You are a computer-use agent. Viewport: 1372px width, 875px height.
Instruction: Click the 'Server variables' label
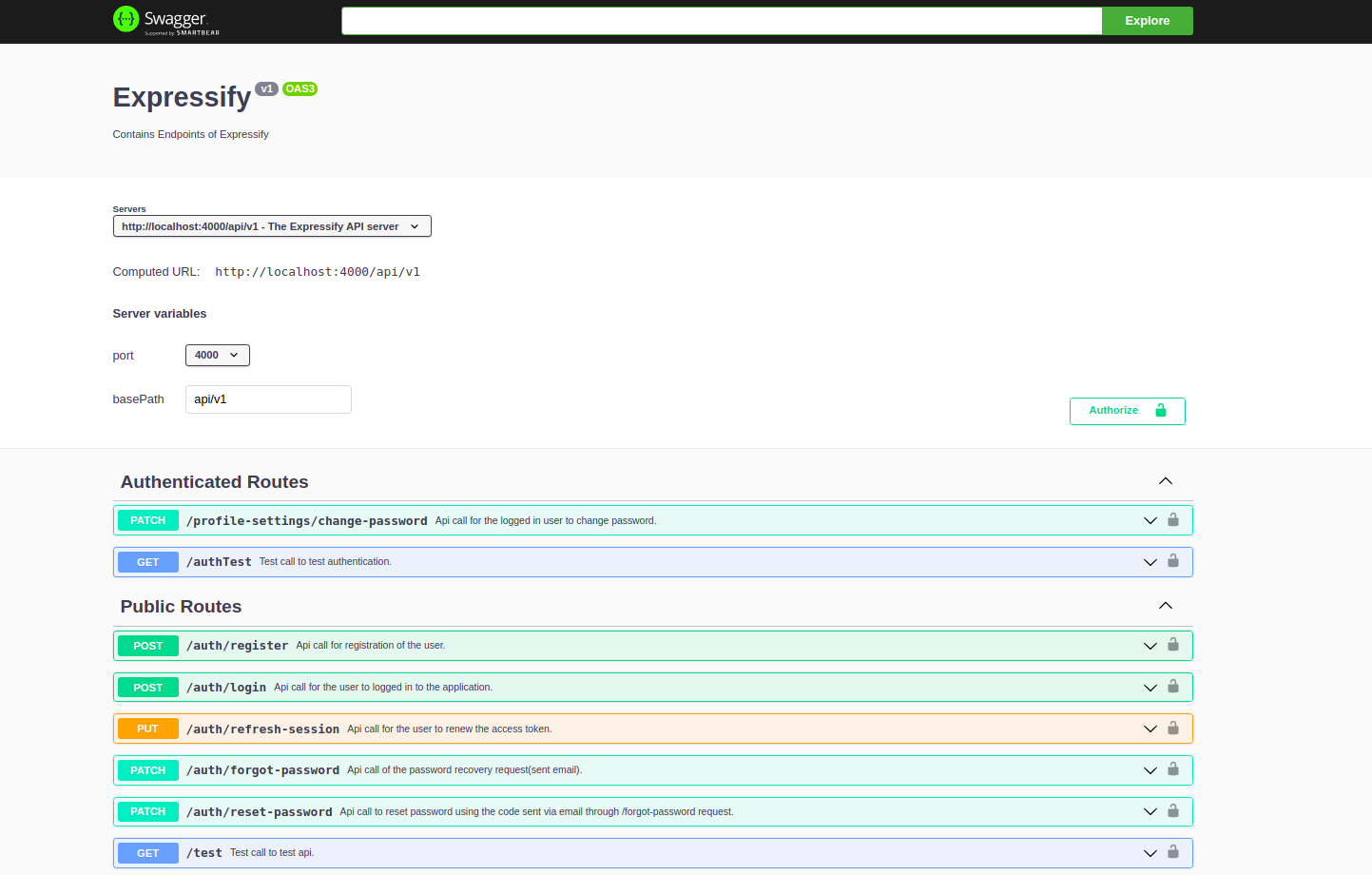pos(160,314)
